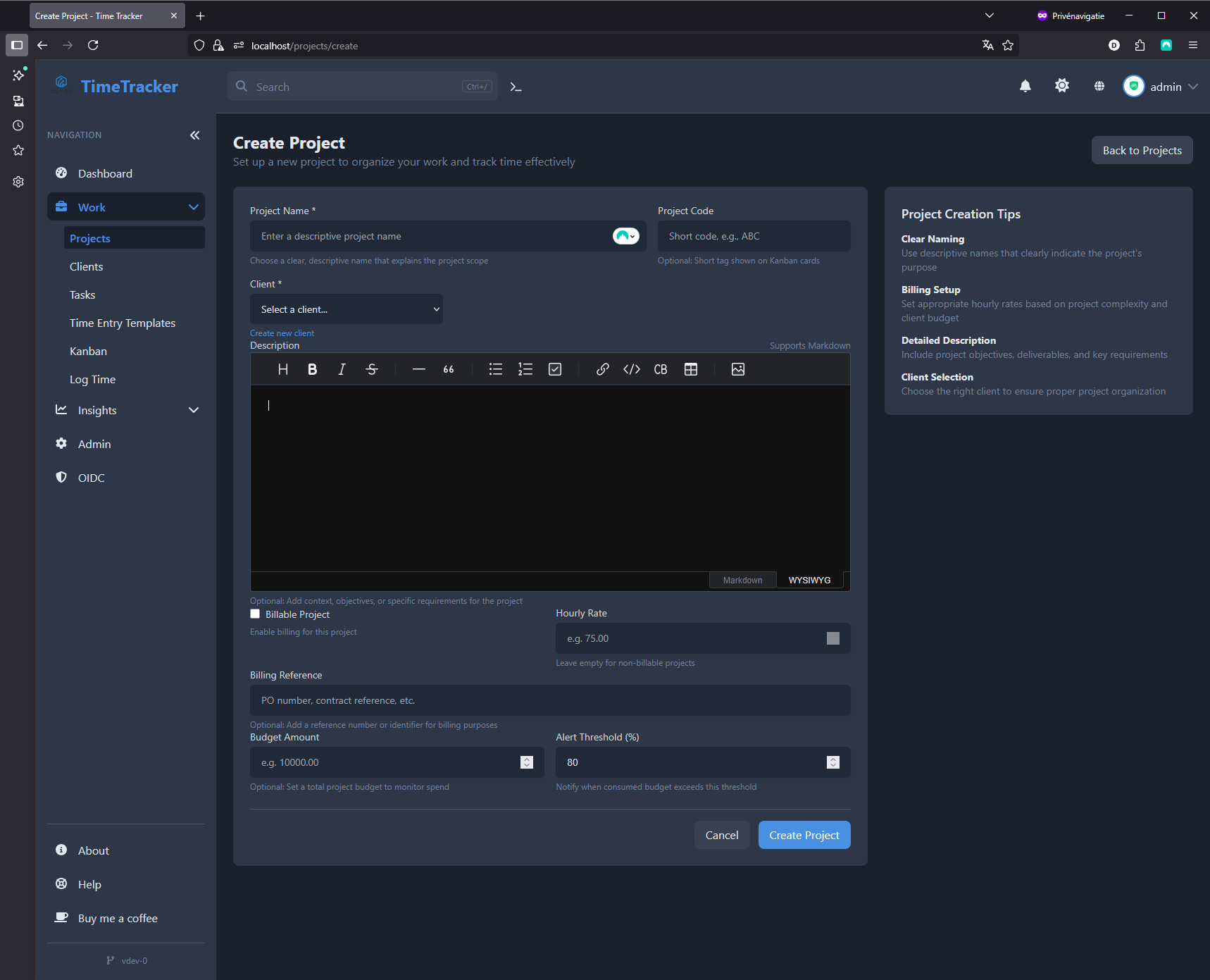This screenshot has width=1210, height=980.
Task: Apply Italic formatting in description toolbar
Action: tap(342, 369)
